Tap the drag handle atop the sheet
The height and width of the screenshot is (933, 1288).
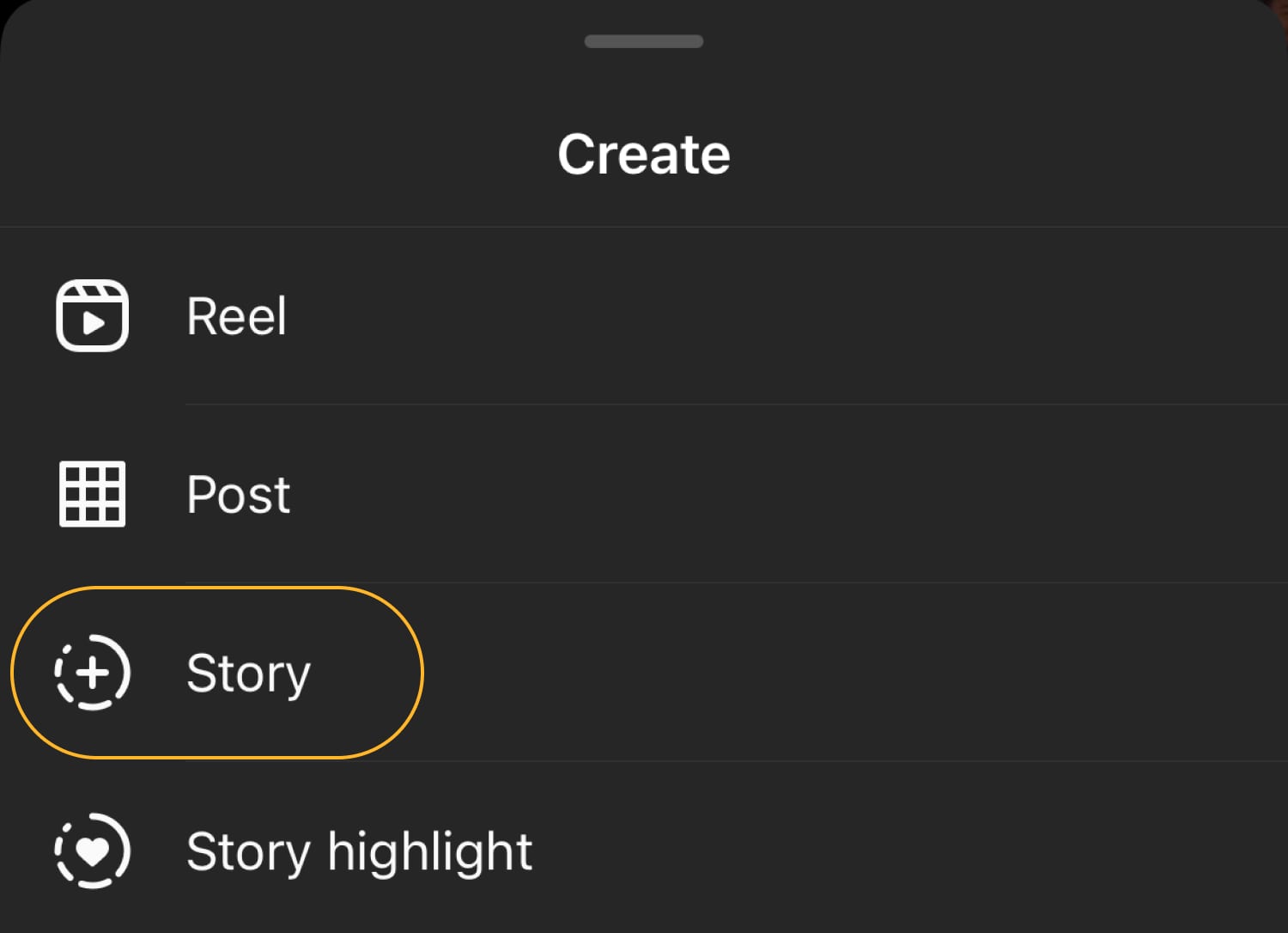click(643, 40)
